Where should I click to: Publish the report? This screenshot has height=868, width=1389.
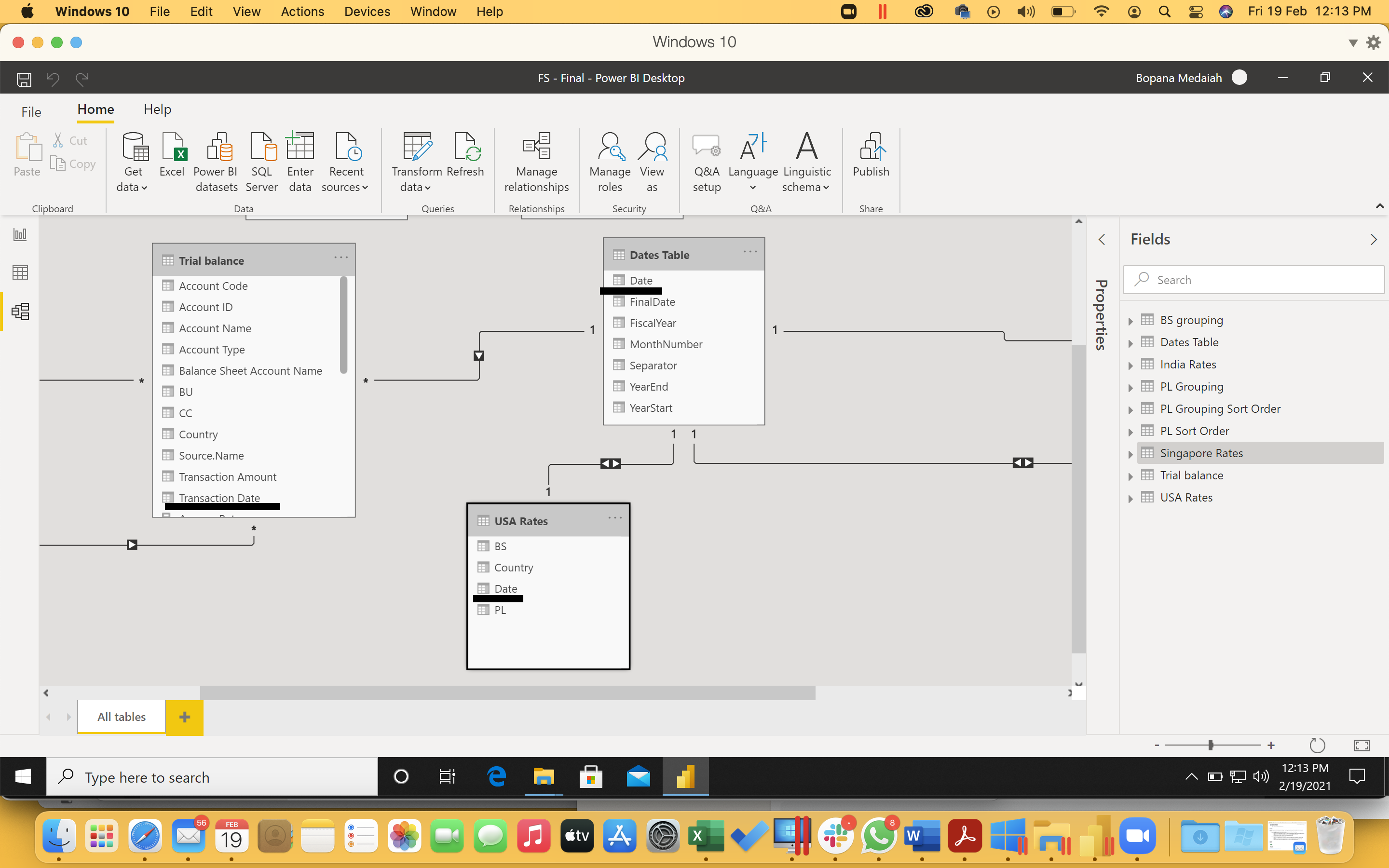coord(871,155)
